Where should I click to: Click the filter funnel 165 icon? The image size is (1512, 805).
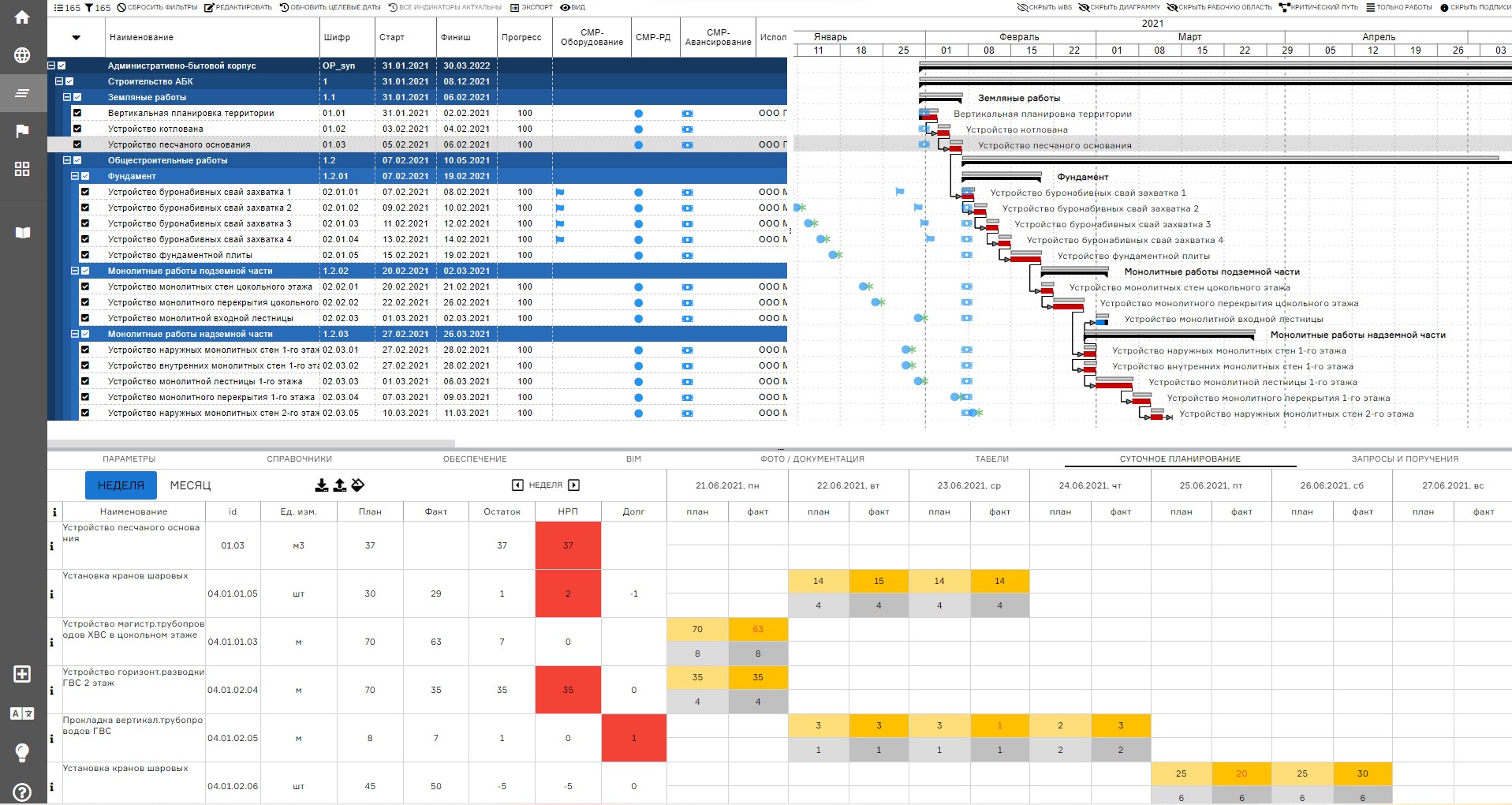(x=98, y=8)
